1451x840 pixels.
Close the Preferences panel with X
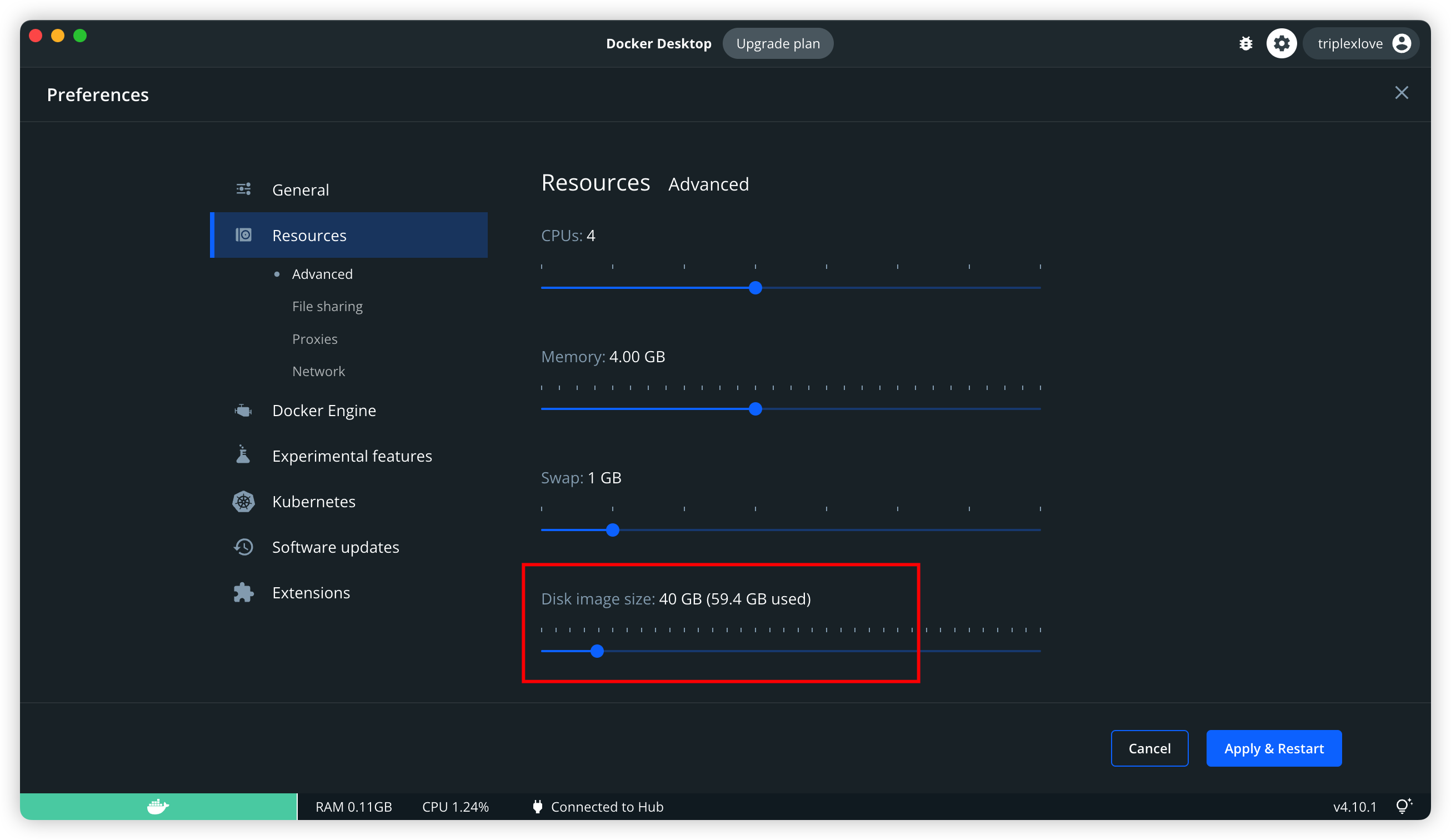pos(1402,93)
